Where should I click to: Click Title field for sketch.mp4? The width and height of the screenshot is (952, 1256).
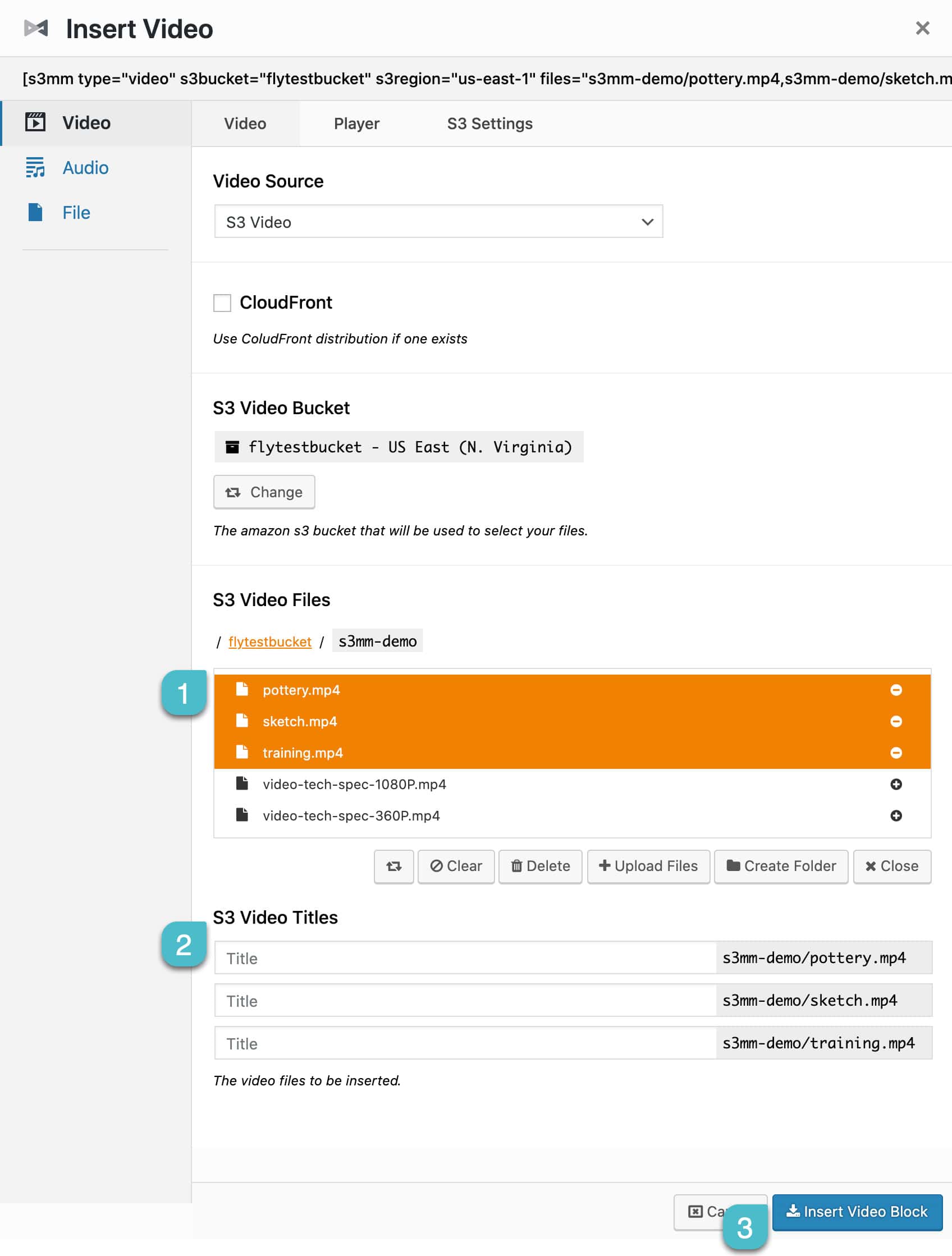tap(465, 1001)
